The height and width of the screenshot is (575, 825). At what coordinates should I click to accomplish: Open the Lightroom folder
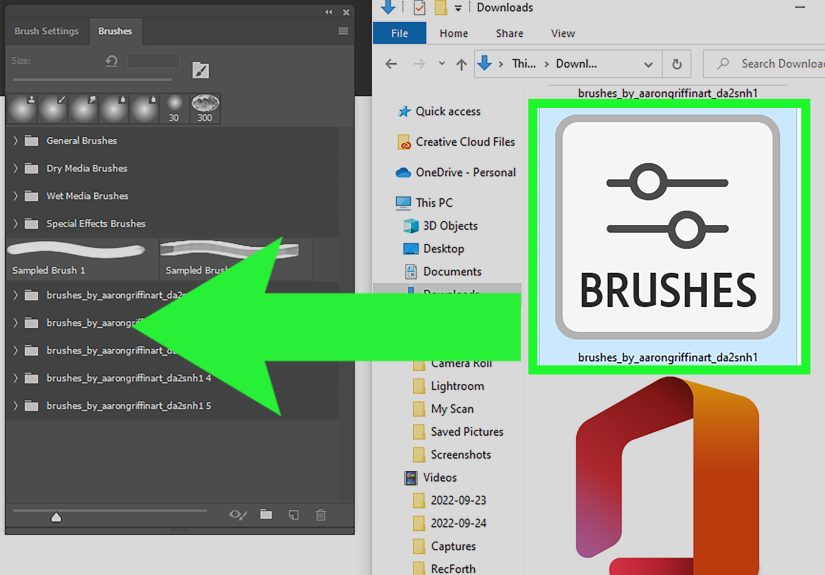click(449, 386)
